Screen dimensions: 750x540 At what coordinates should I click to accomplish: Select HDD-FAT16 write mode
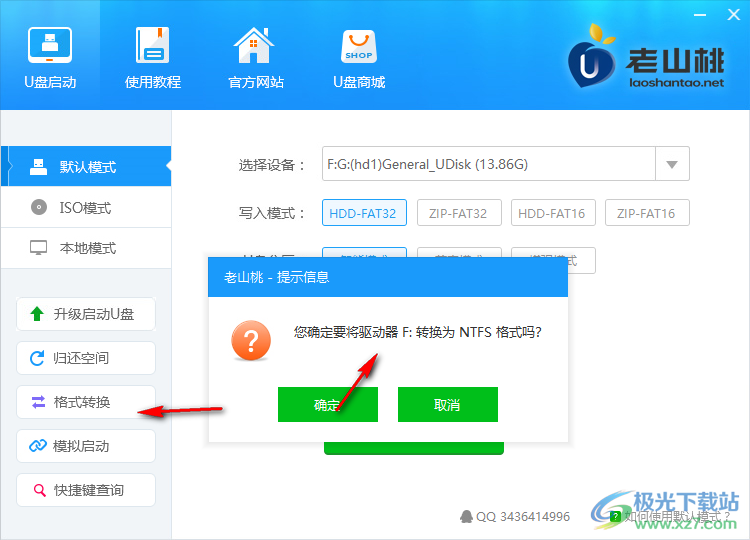point(553,213)
